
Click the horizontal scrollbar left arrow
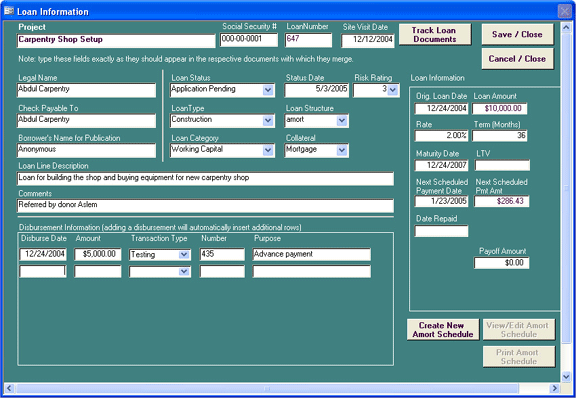(9, 388)
